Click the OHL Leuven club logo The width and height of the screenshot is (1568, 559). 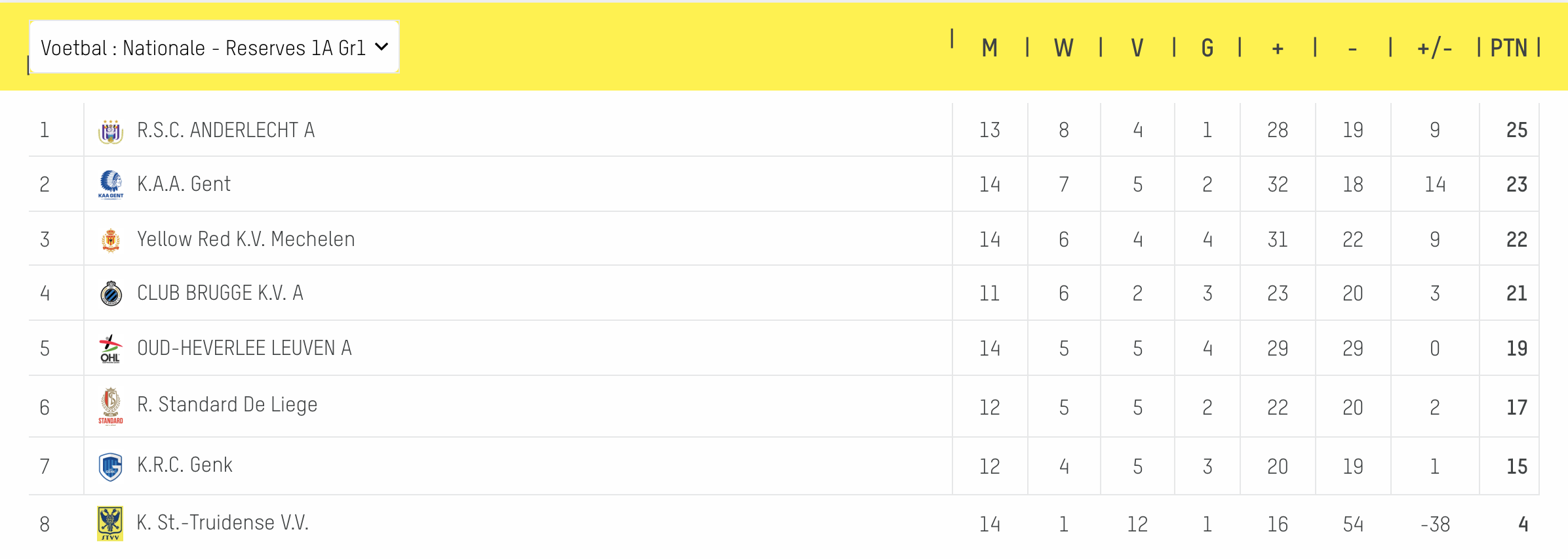[111, 348]
